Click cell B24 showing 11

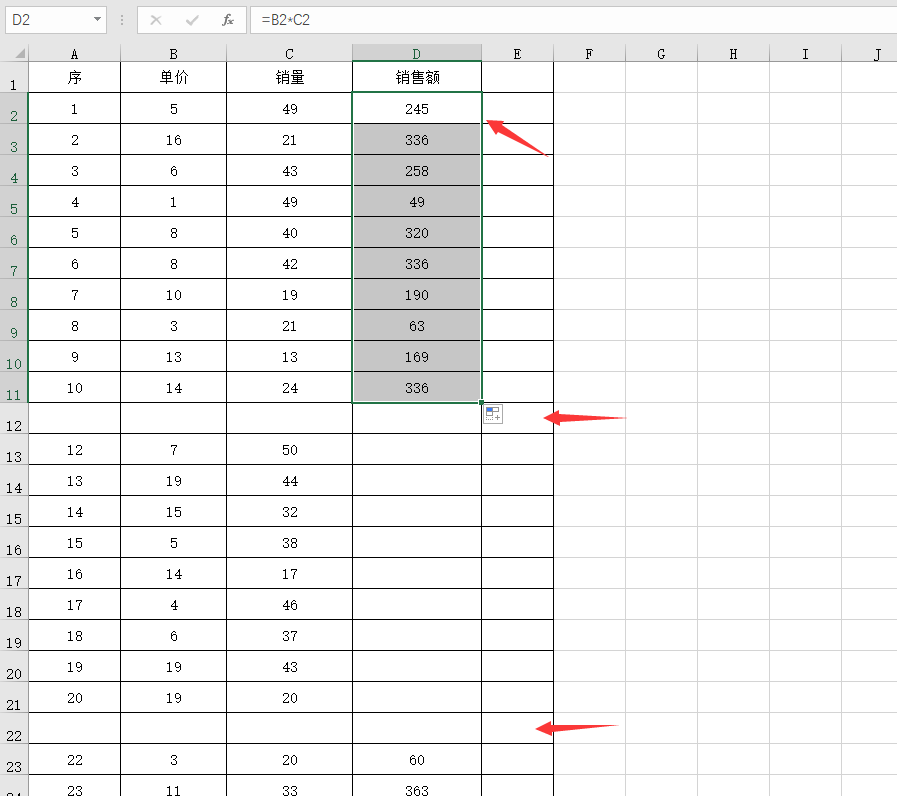(173, 786)
